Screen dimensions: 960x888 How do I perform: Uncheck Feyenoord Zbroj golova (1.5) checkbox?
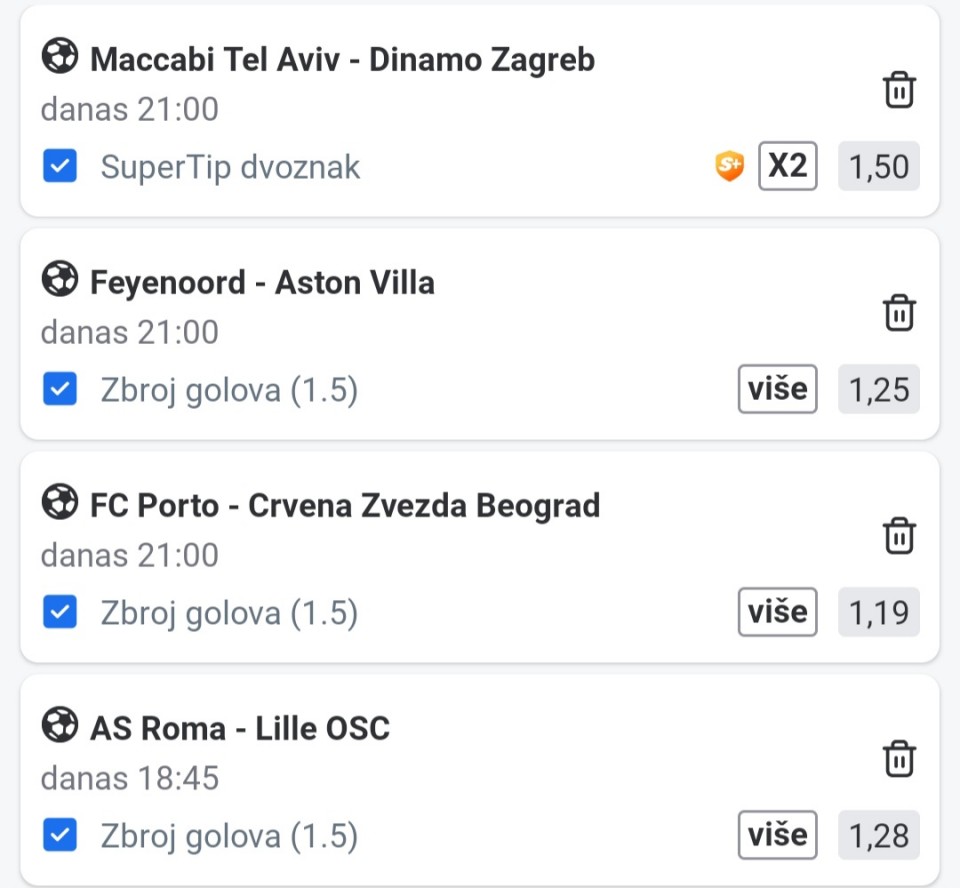coord(60,390)
